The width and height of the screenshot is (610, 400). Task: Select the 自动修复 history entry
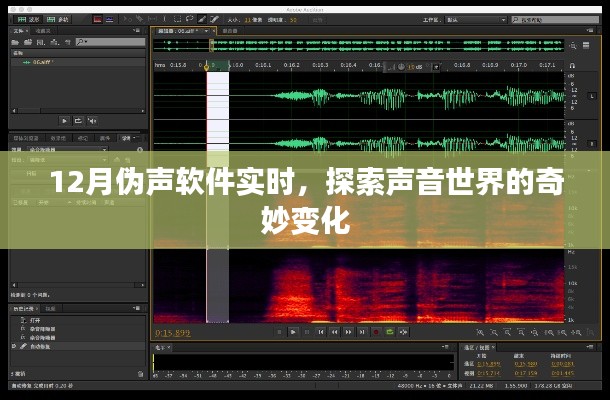point(78,346)
